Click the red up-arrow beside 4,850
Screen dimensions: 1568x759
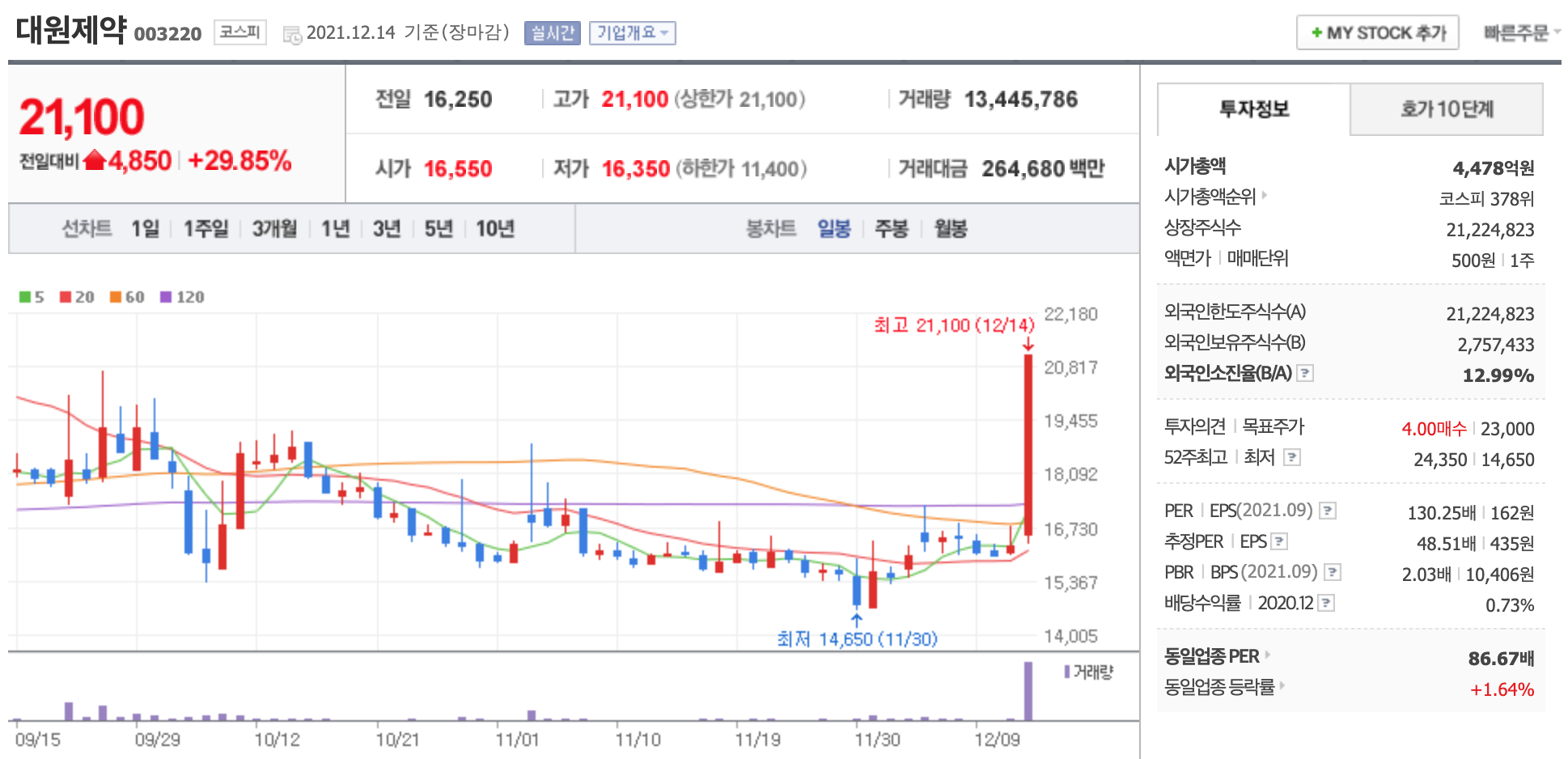pos(95,160)
